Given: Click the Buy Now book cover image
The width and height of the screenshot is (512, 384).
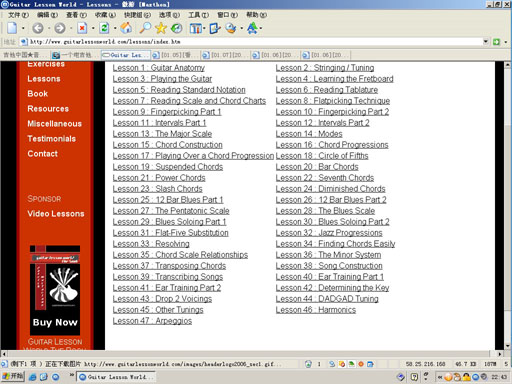Looking at the screenshot, I should pyautogui.click(x=55, y=290).
